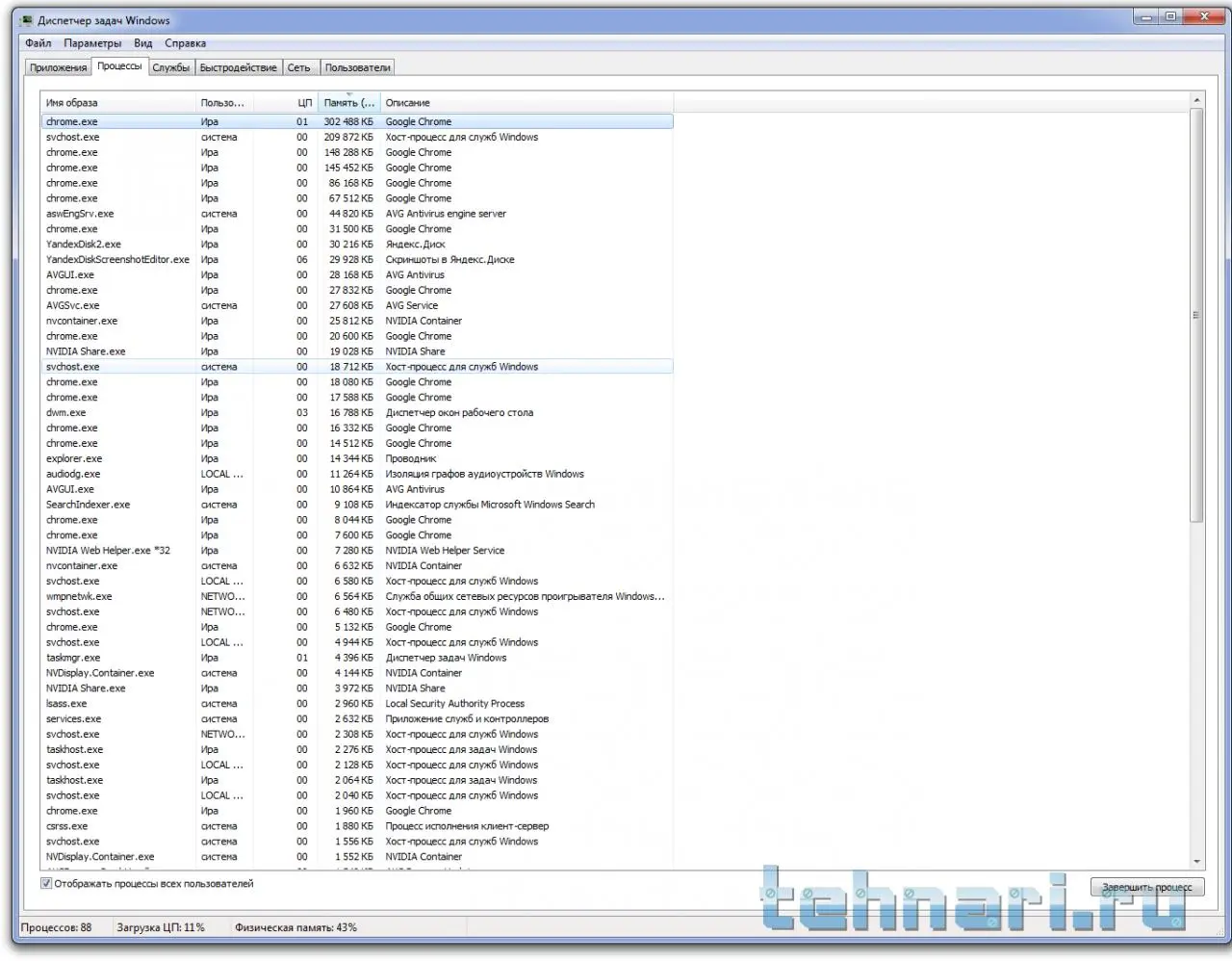Sort by the Пользо... column header
This screenshot has height=961, width=1232.
224,103
